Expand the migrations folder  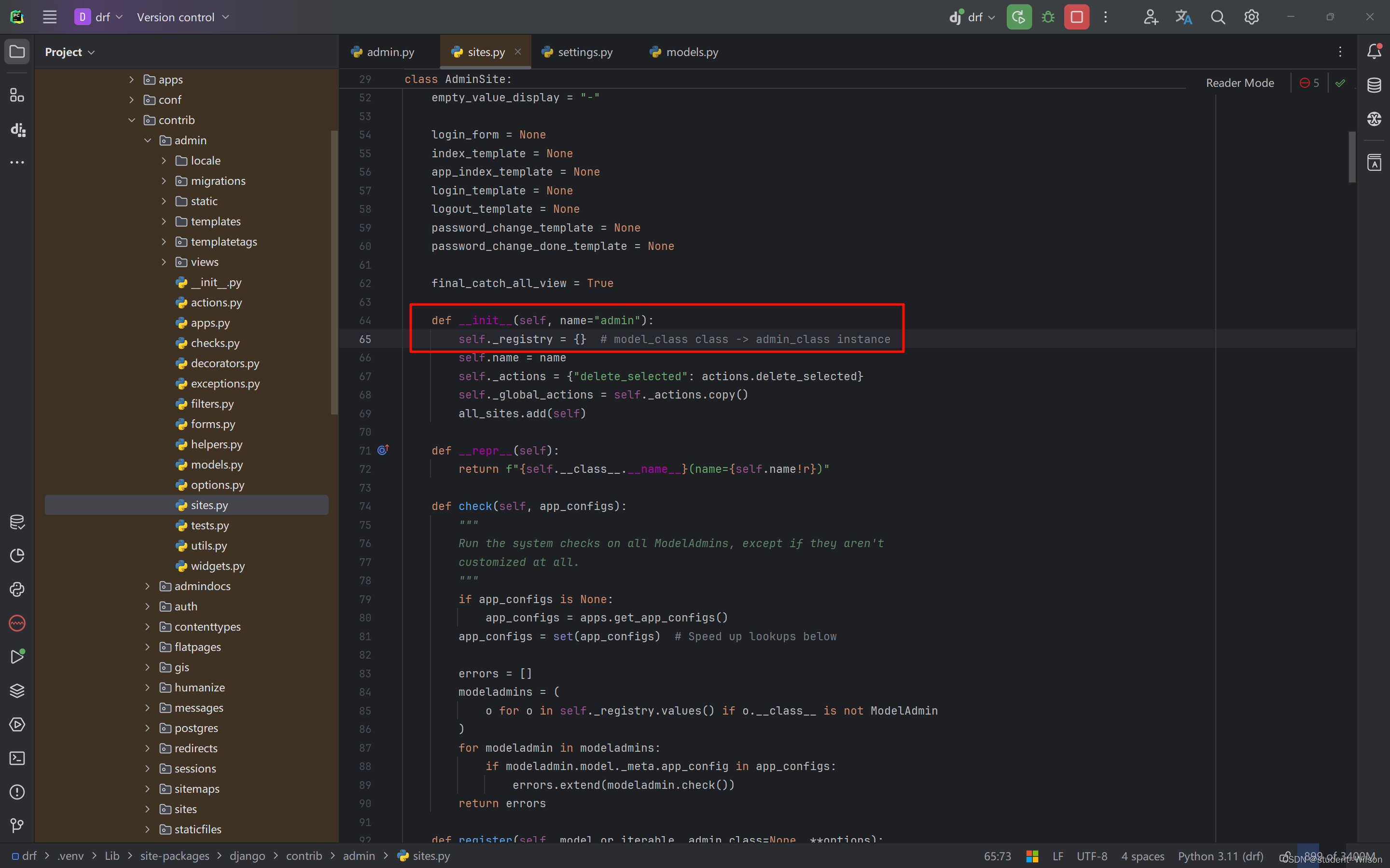164,181
